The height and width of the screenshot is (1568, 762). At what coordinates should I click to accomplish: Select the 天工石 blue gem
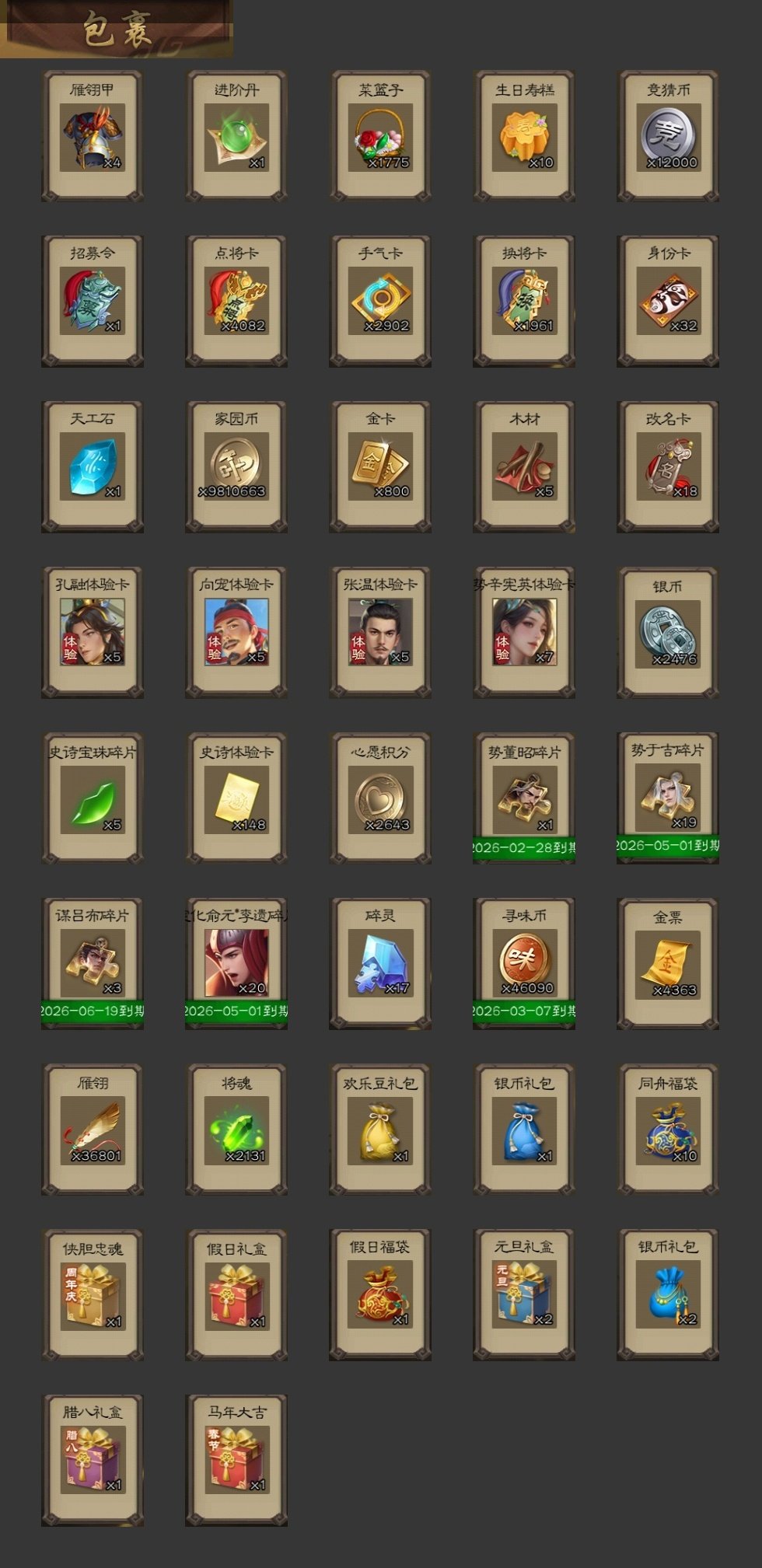[x=93, y=466]
